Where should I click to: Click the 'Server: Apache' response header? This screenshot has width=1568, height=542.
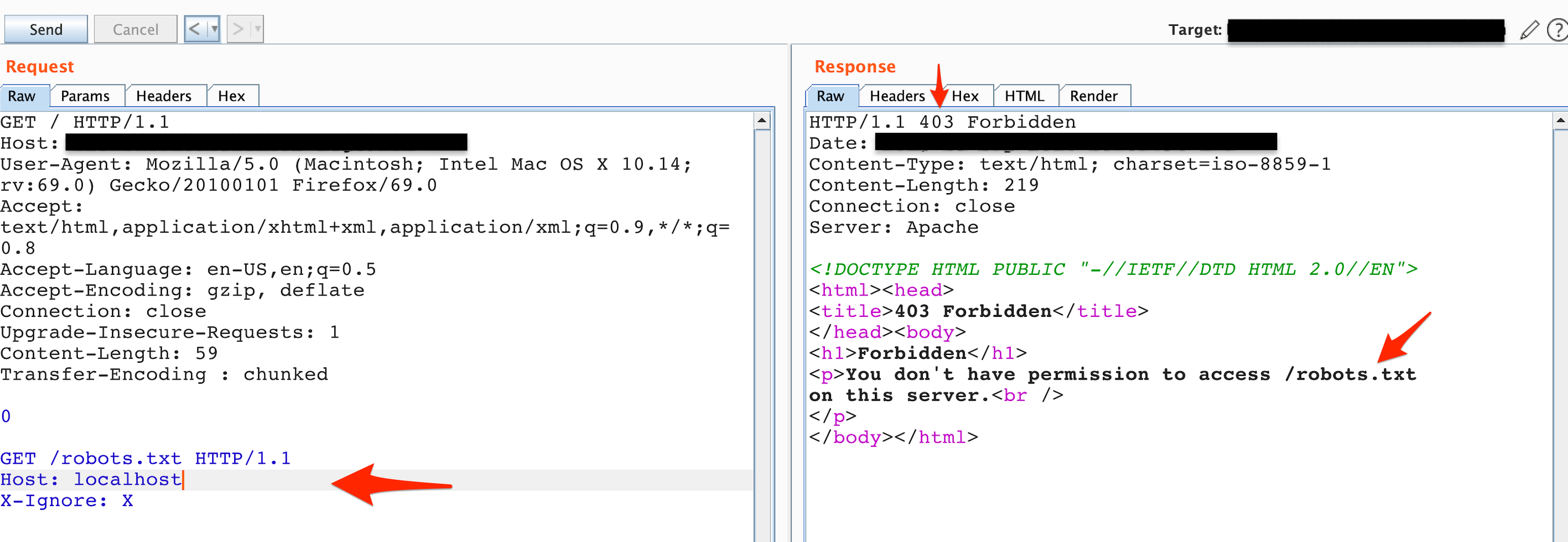click(x=894, y=227)
